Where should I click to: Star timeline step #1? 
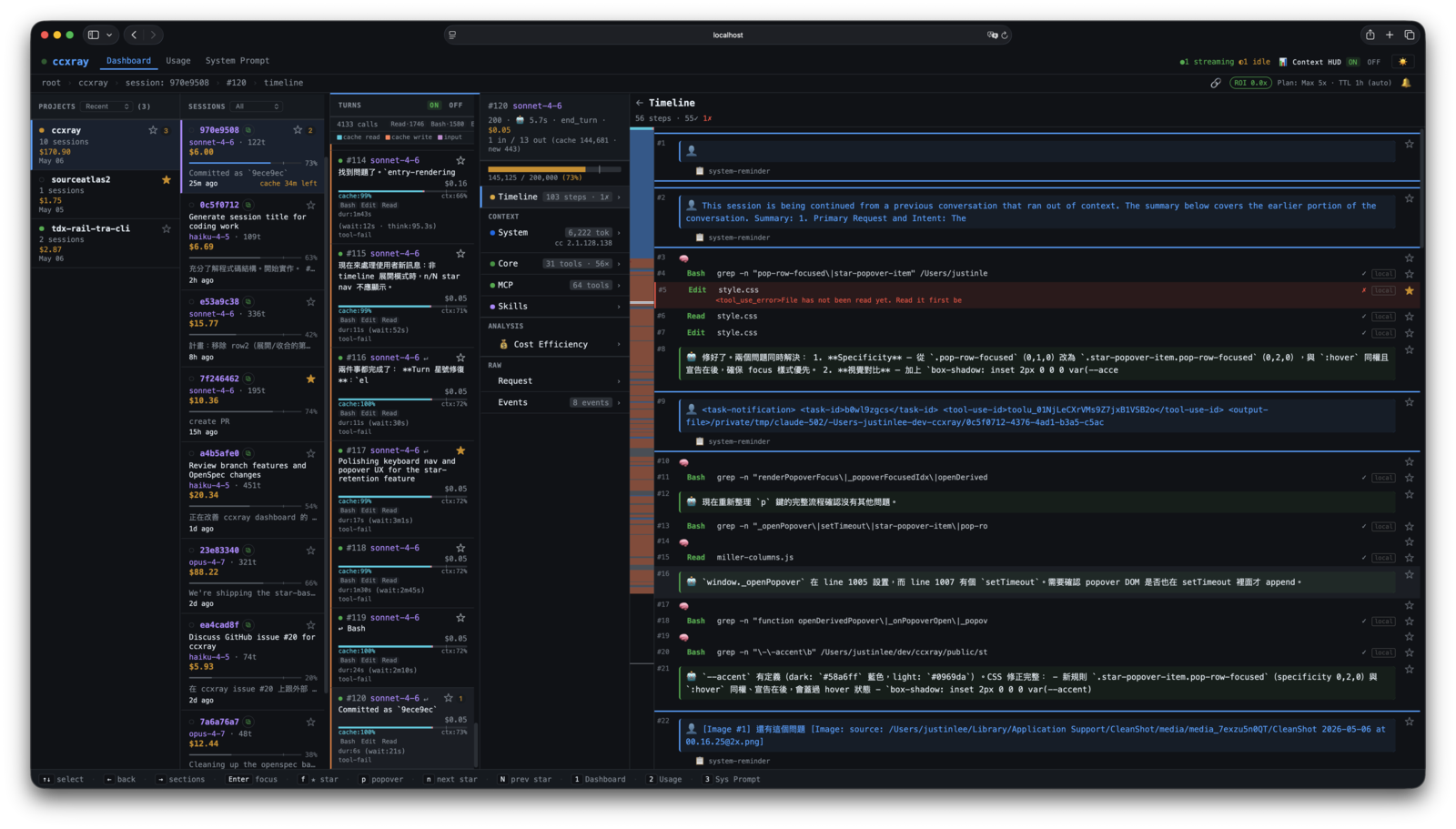point(1409,144)
